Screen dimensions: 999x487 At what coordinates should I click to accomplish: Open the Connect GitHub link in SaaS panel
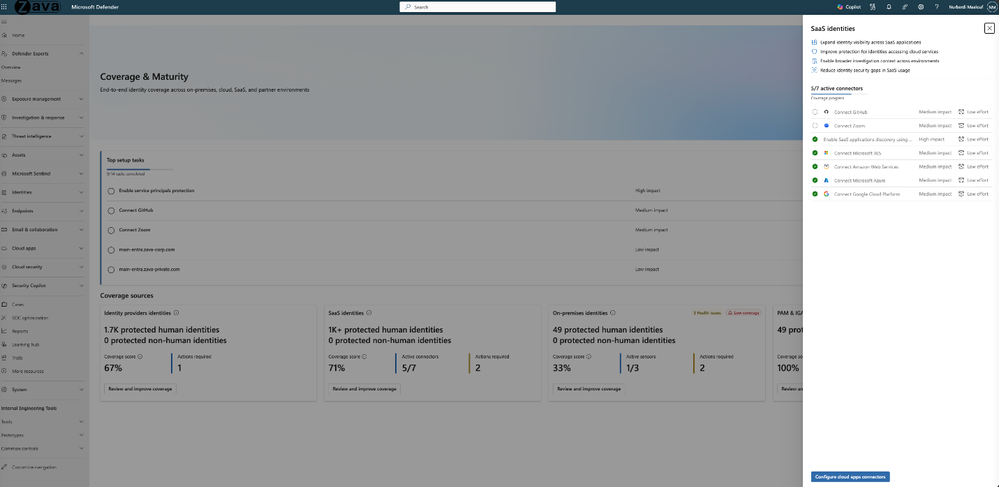pos(851,112)
